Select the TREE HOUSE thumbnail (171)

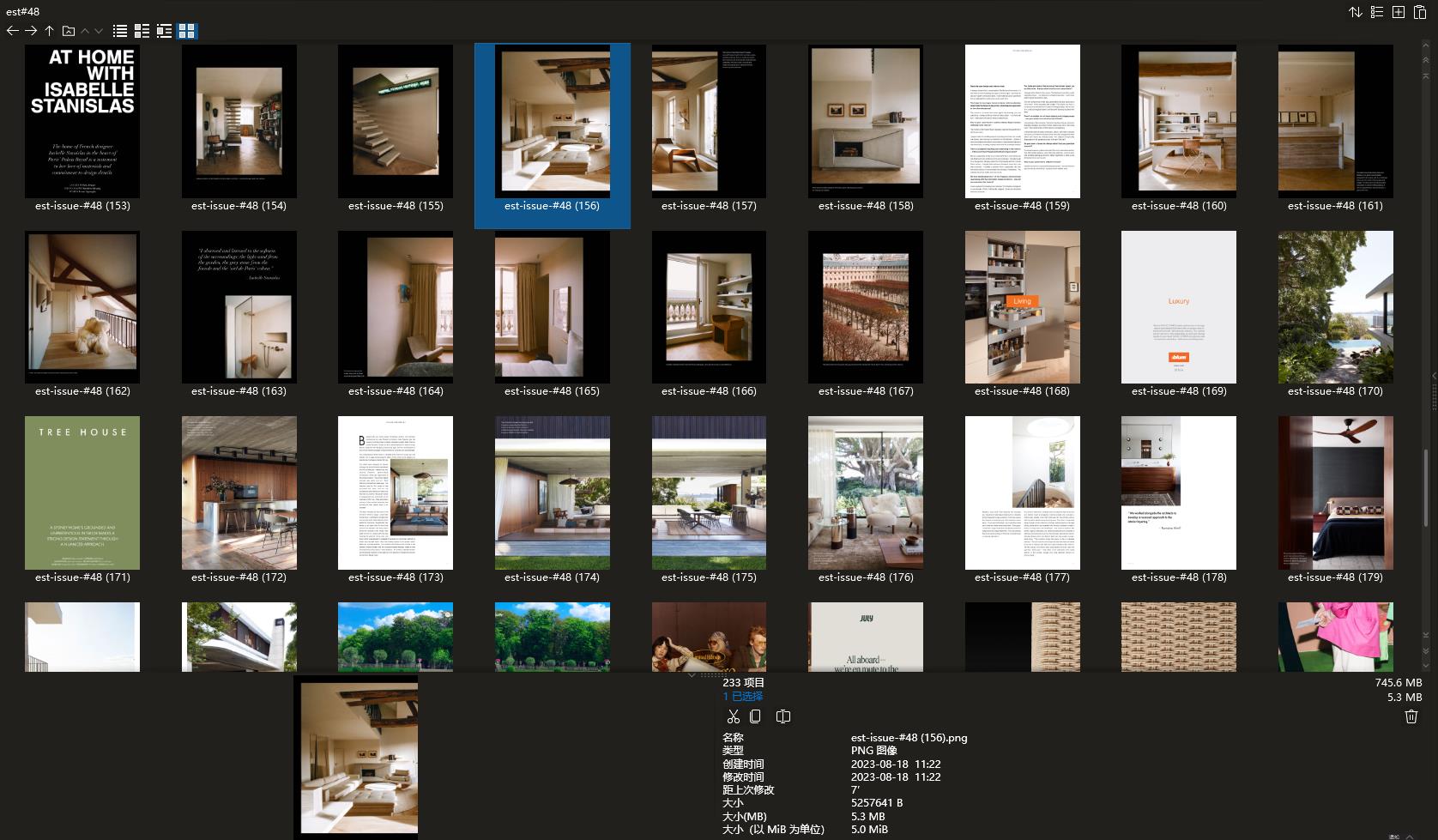point(82,493)
